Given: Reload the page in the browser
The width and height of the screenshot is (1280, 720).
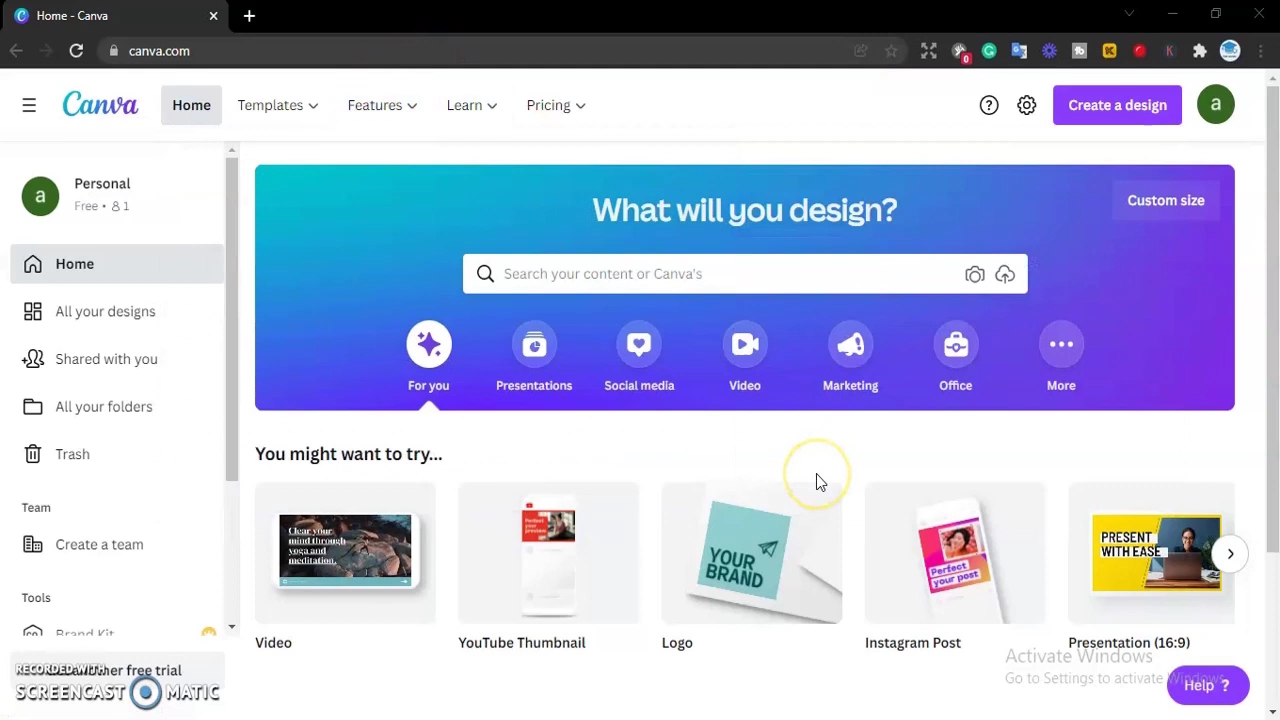Looking at the screenshot, I should (x=76, y=51).
